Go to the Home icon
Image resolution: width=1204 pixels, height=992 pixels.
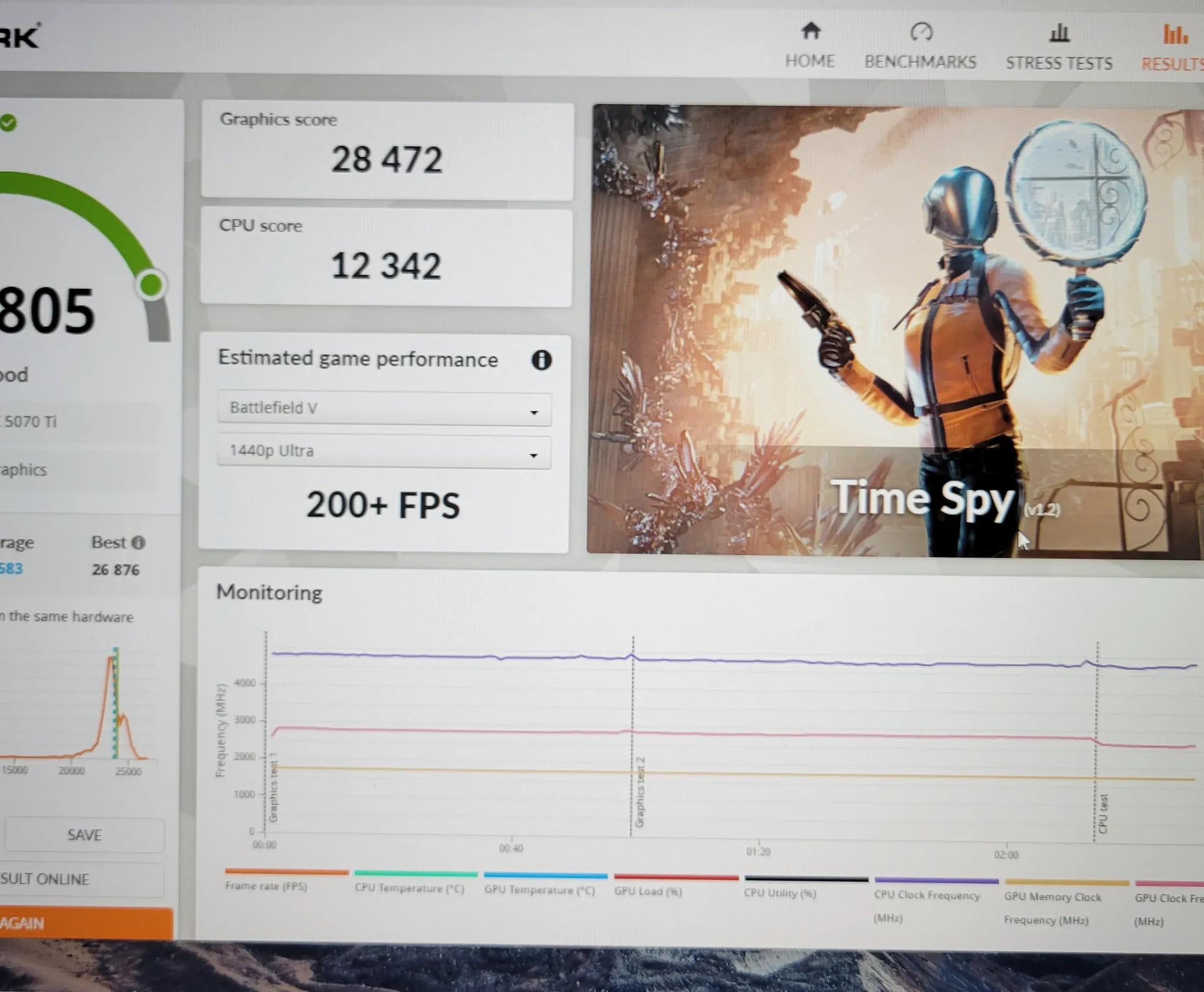(x=811, y=31)
